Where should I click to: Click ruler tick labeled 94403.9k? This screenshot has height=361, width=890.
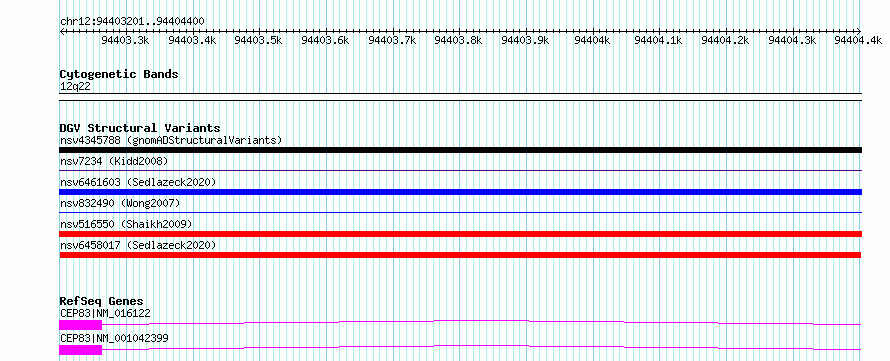coord(526,40)
